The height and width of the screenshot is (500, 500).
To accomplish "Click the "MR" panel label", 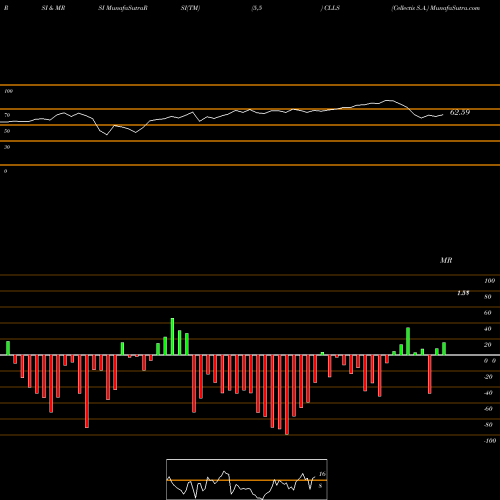I will [446, 260].
